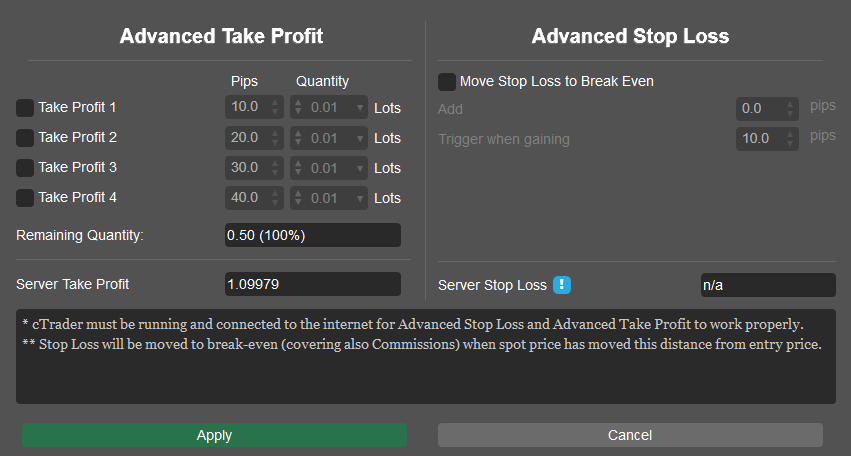This screenshot has width=851, height=456.
Task: Select the Server Stop Loss value field
Action: pos(768,285)
